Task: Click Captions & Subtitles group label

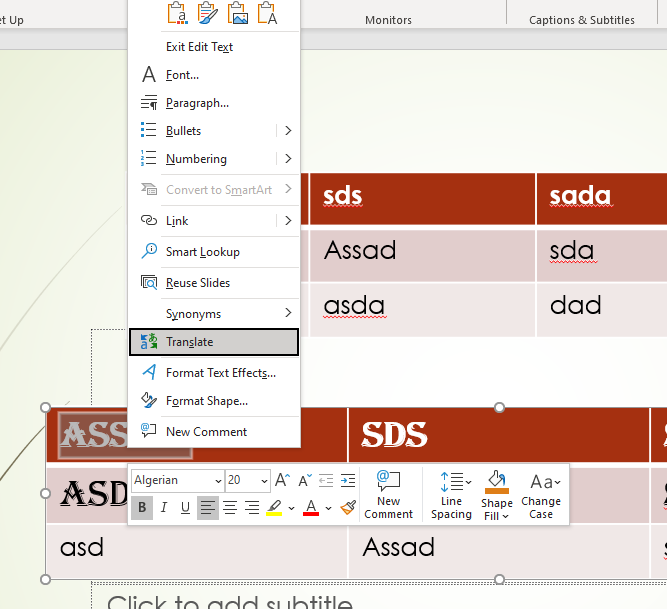Action: [581, 20]
